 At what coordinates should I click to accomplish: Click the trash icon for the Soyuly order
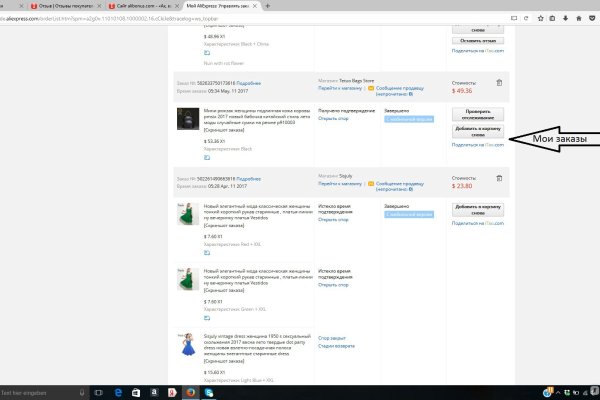point(497,177)
